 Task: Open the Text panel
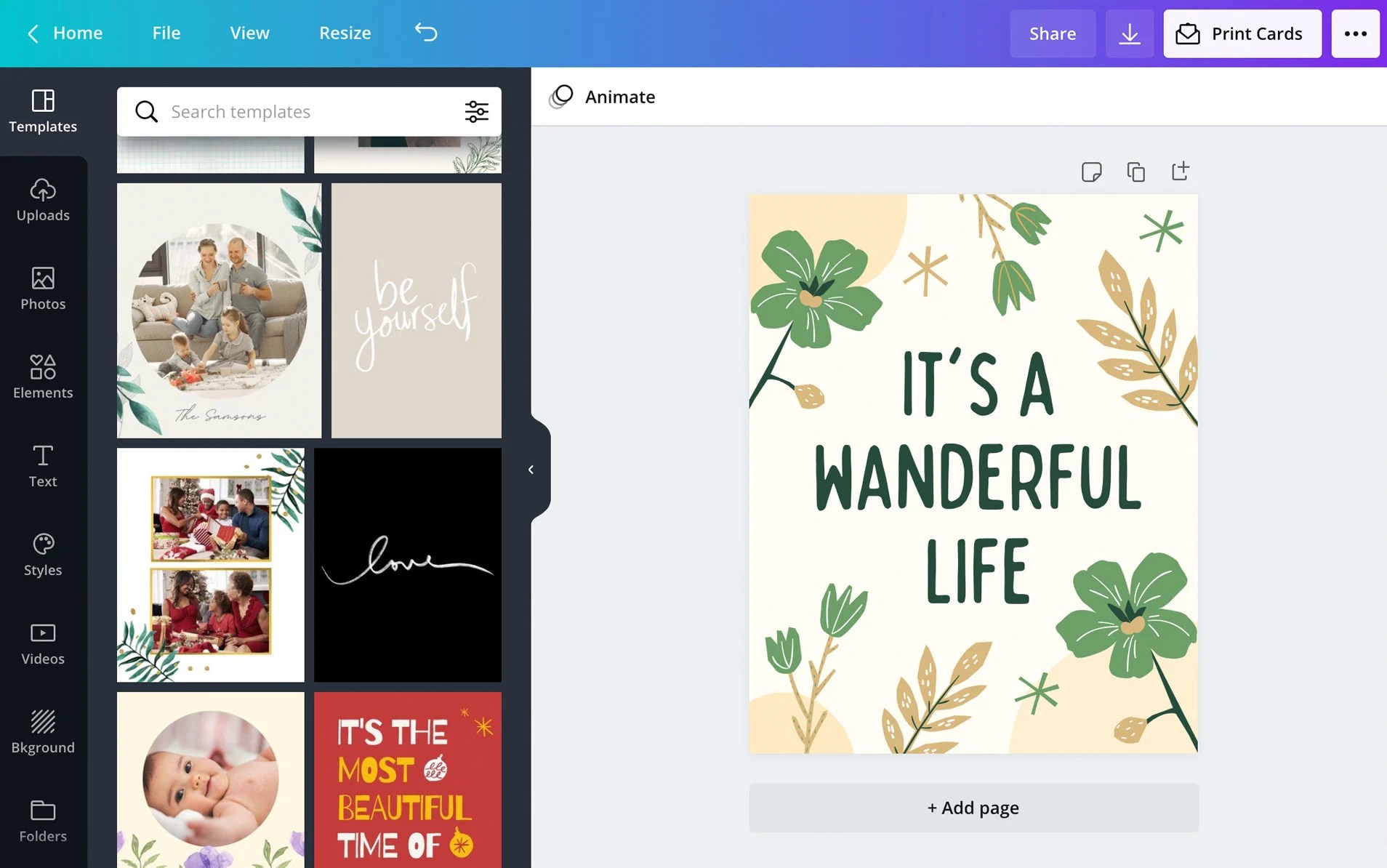click(43, 467)
